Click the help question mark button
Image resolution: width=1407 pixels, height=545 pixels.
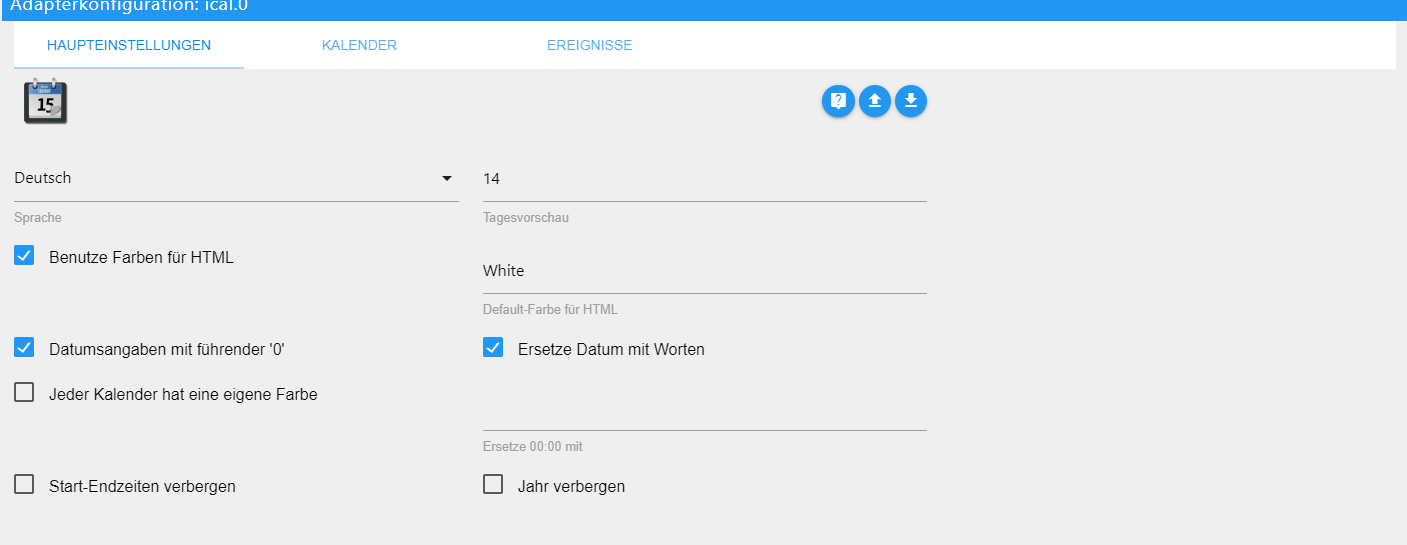point(838,101)
